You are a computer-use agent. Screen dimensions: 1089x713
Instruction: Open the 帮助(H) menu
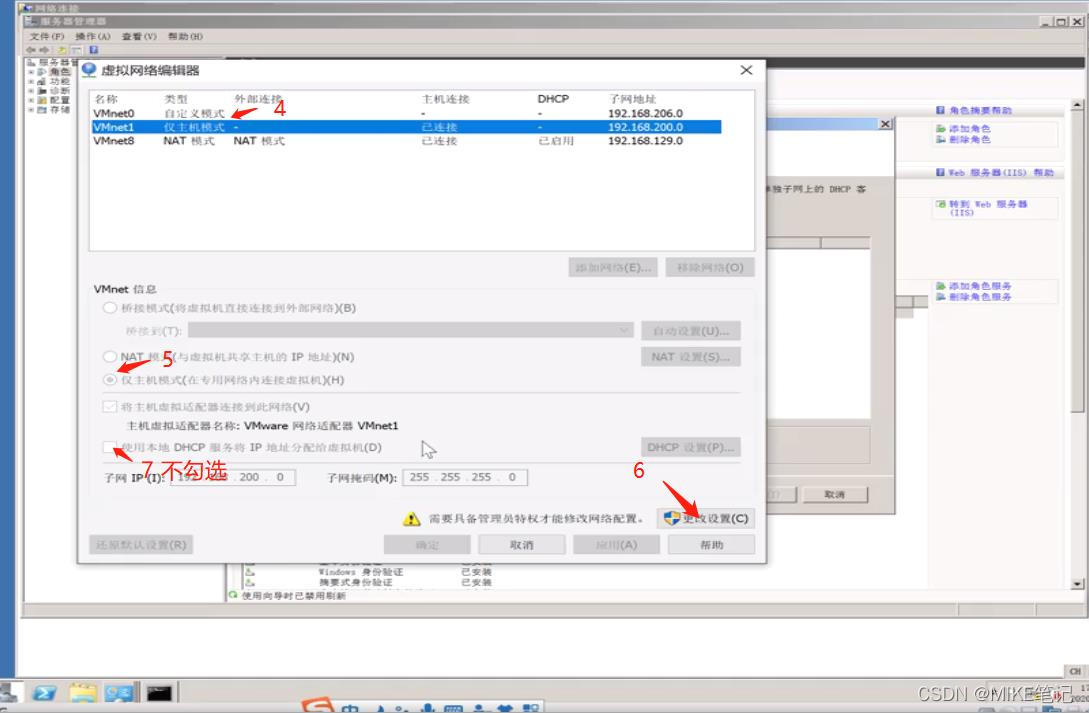point(185,36)
